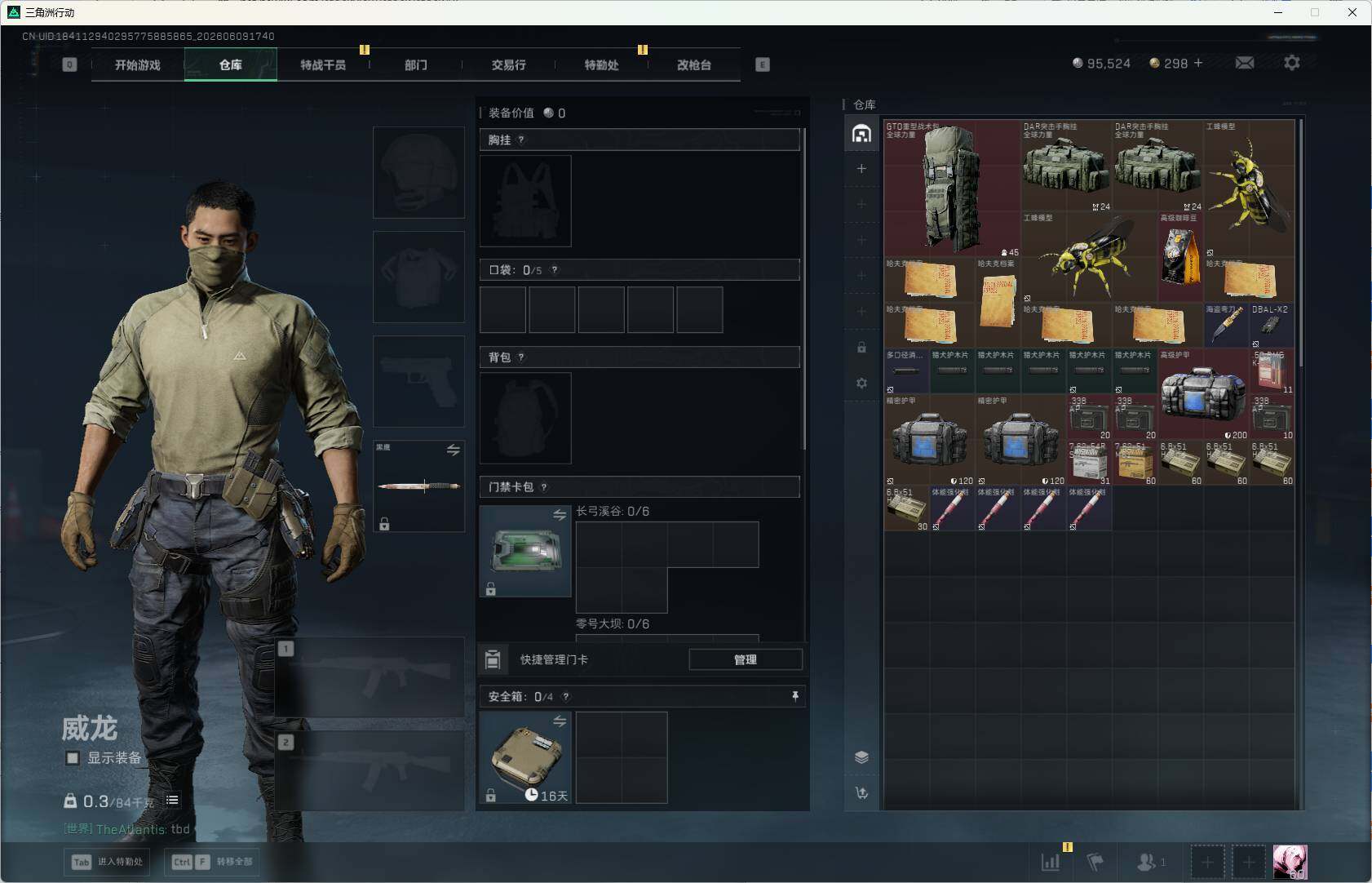
Task: Open warehouse sidebar gear settings
Action: point(861,383)
